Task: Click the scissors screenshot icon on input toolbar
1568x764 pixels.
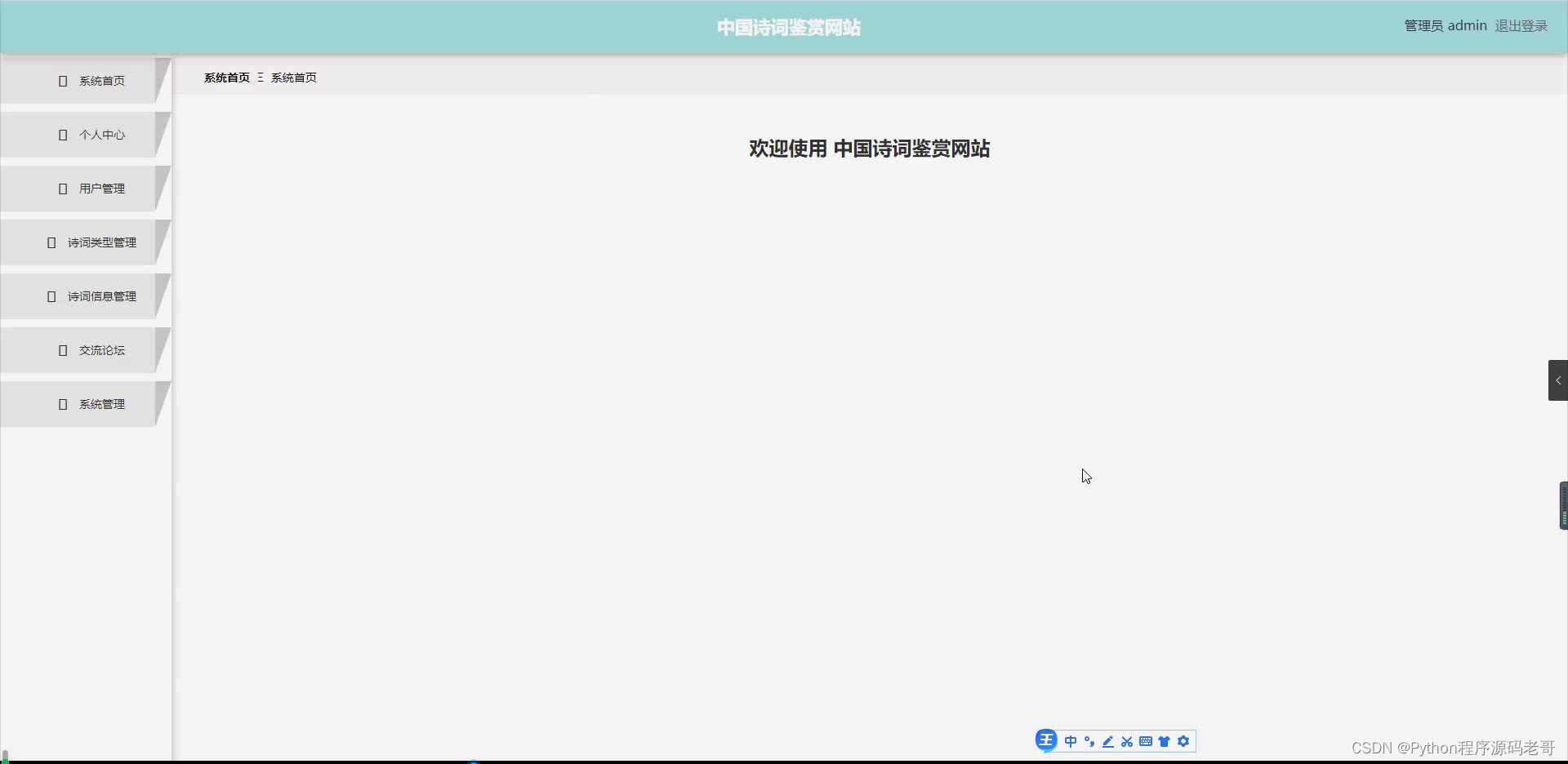Action: point(1127,741)
